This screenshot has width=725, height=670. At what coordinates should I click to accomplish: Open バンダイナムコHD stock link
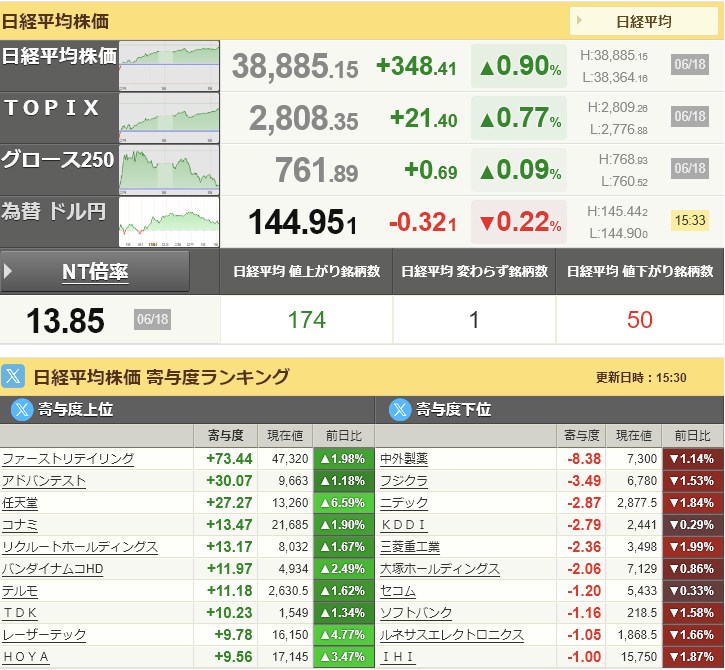[x=53, y=569]
